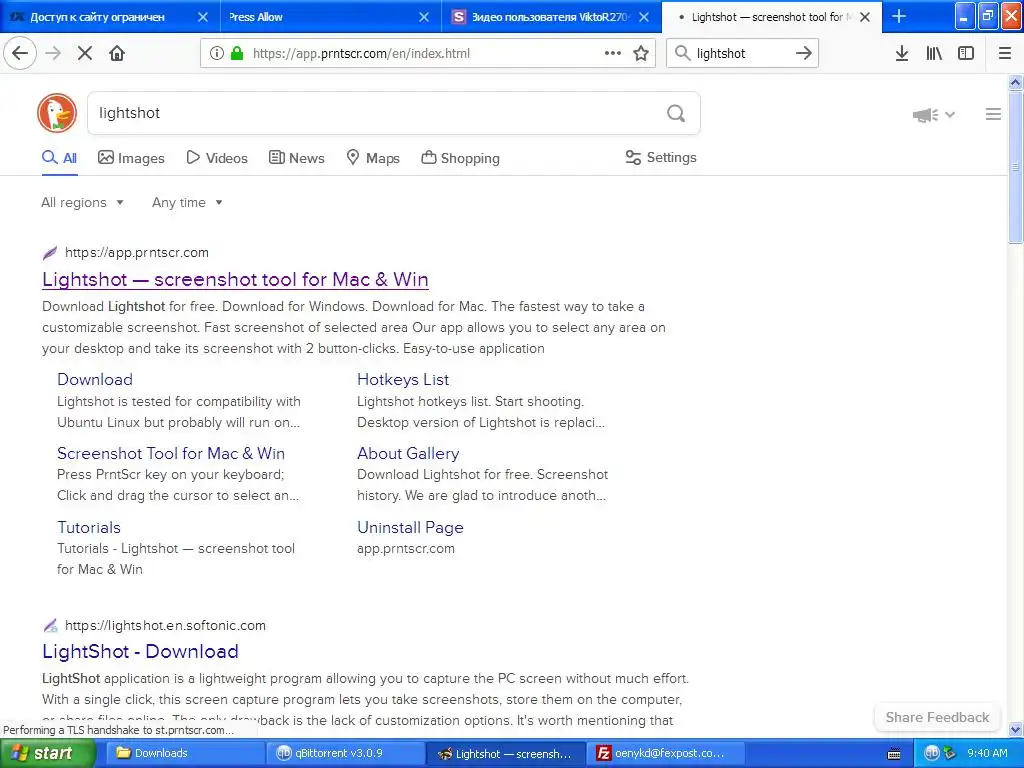Click the forward navigation arrow
The image size is (1024, 768).
coord(53,53)
